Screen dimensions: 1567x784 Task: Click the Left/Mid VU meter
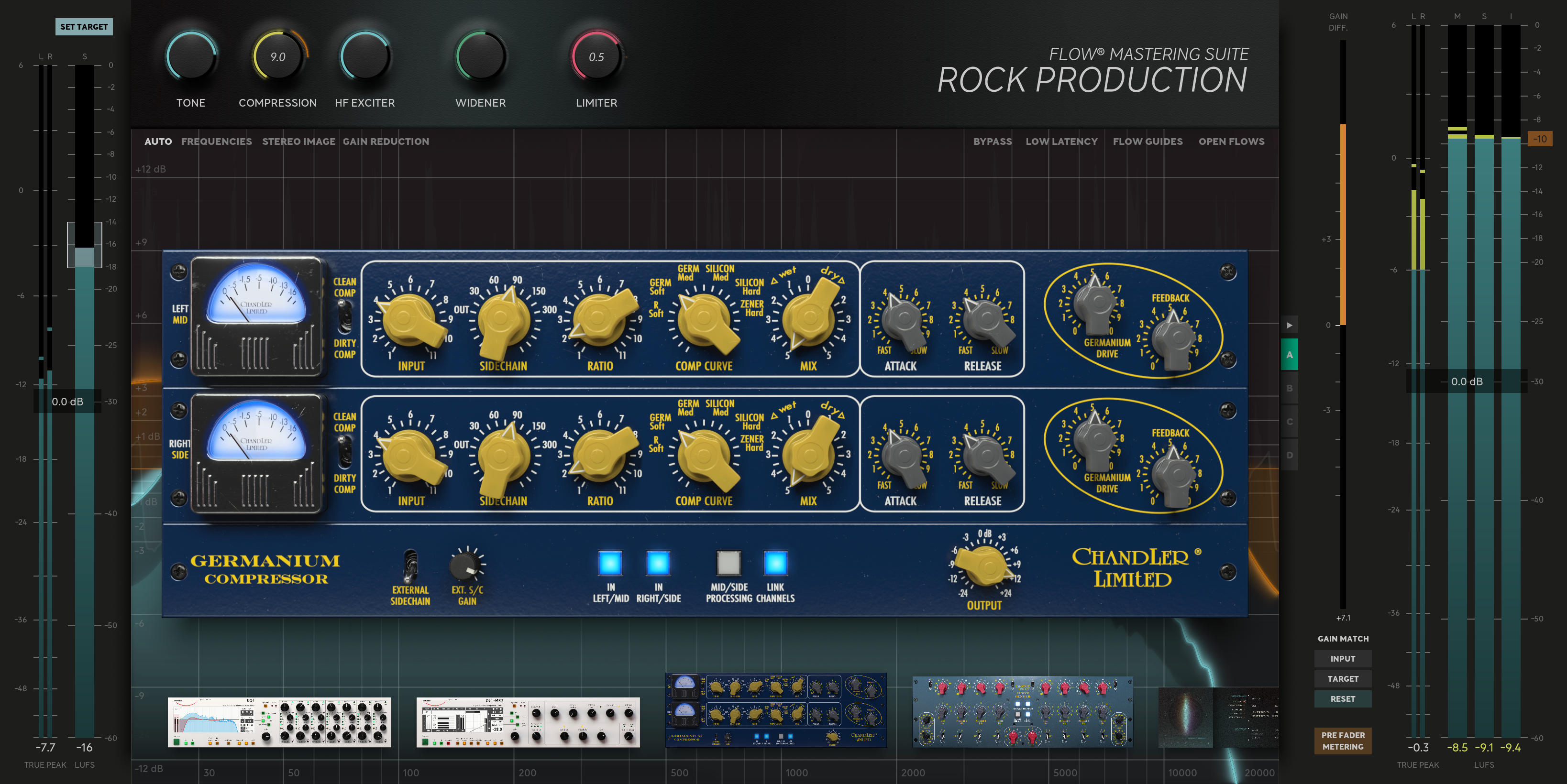point(257,316)
